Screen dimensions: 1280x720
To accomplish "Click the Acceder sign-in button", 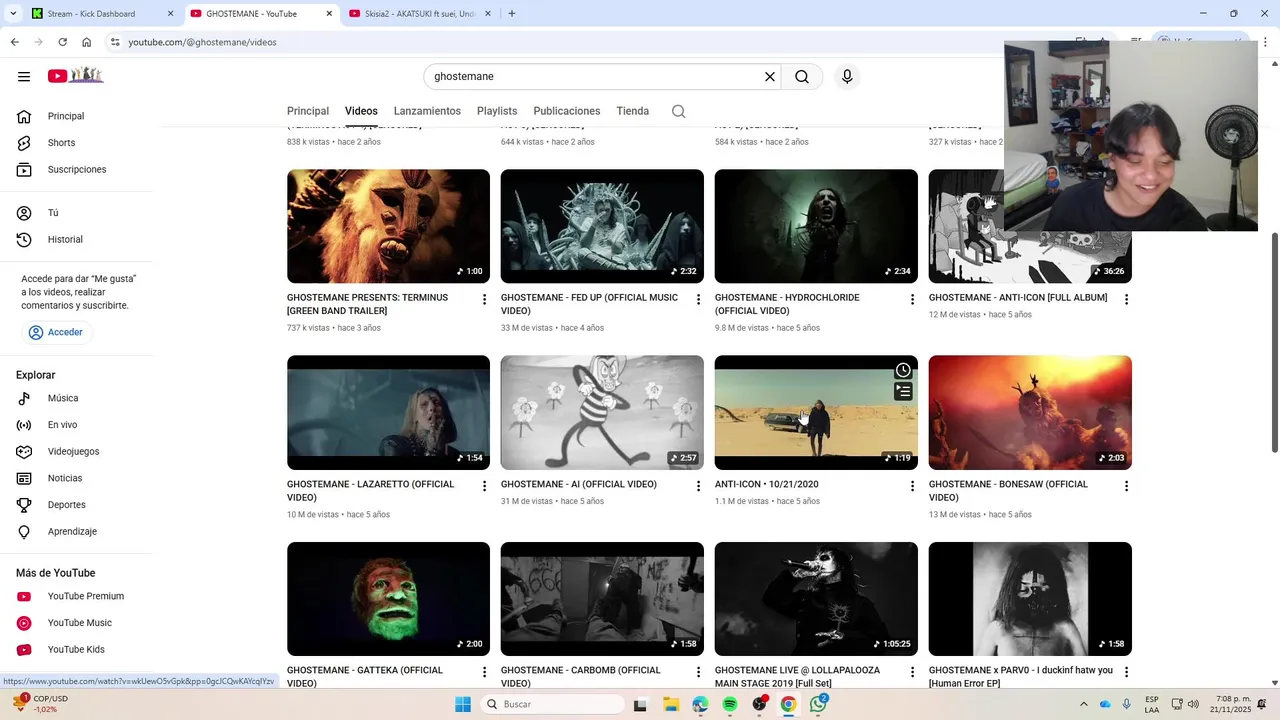I will coord(57,332).
